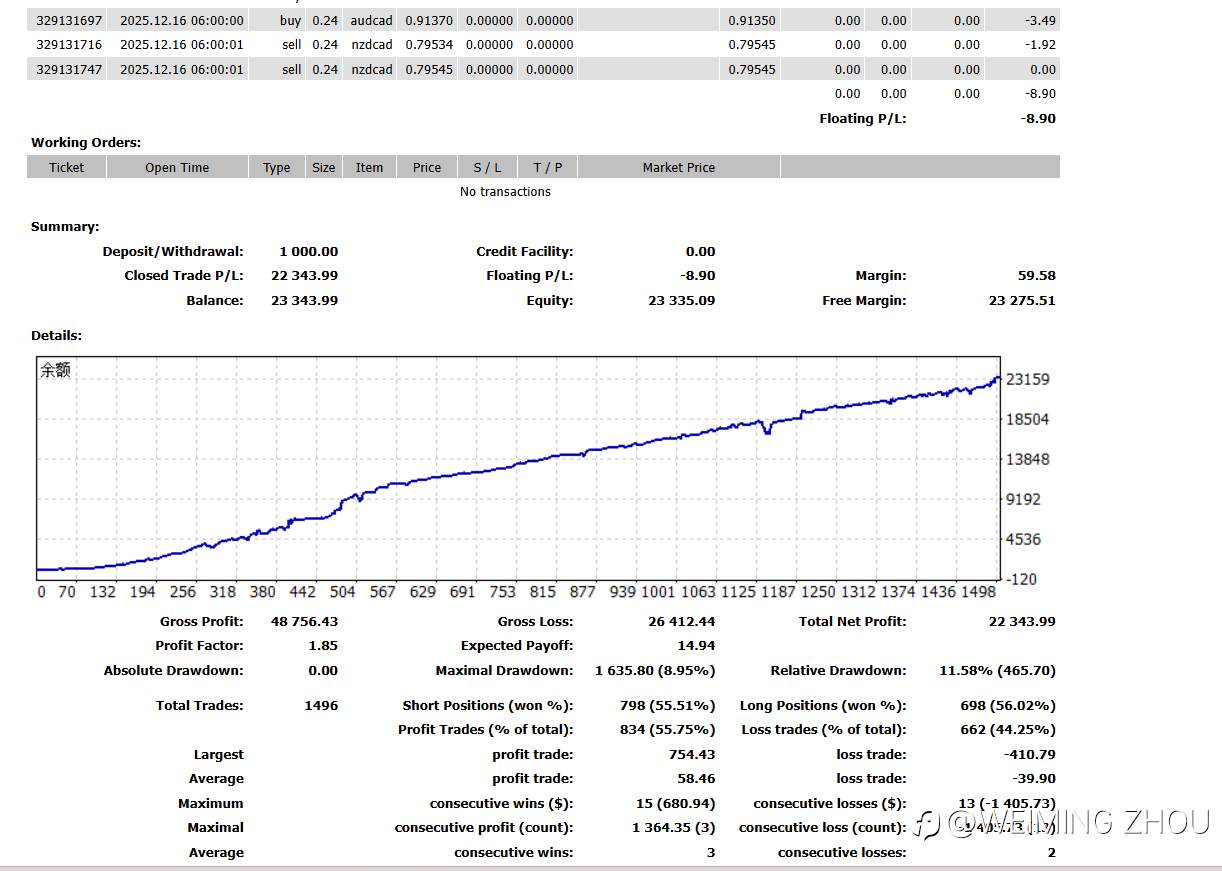Click the Total Net Profit value

[x=1021, y=621]
